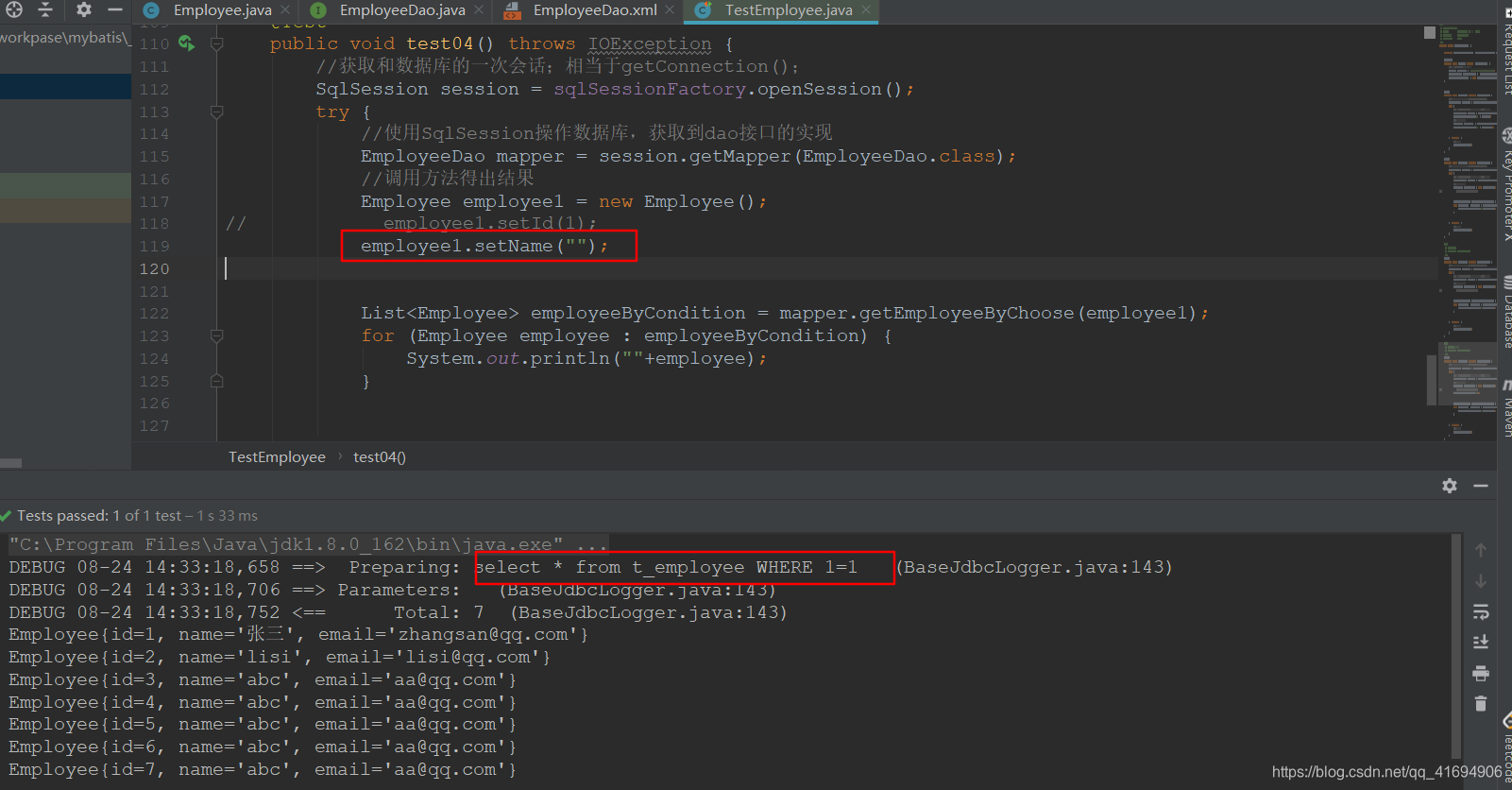The height and width of the screenshot is (790, 1512).
Task: Click the print console icon
Action: (x=1481, y=674)
